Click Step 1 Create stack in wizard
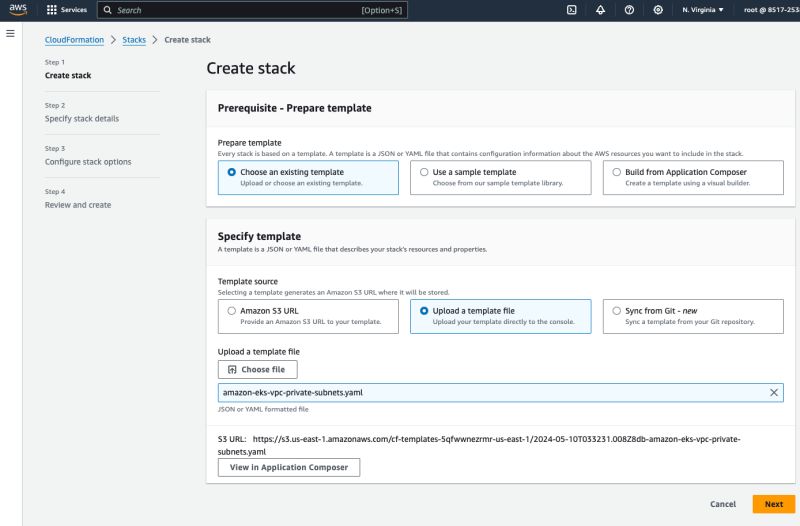The height and width of the screenshot is (526, 800). [x=68, y=76]
